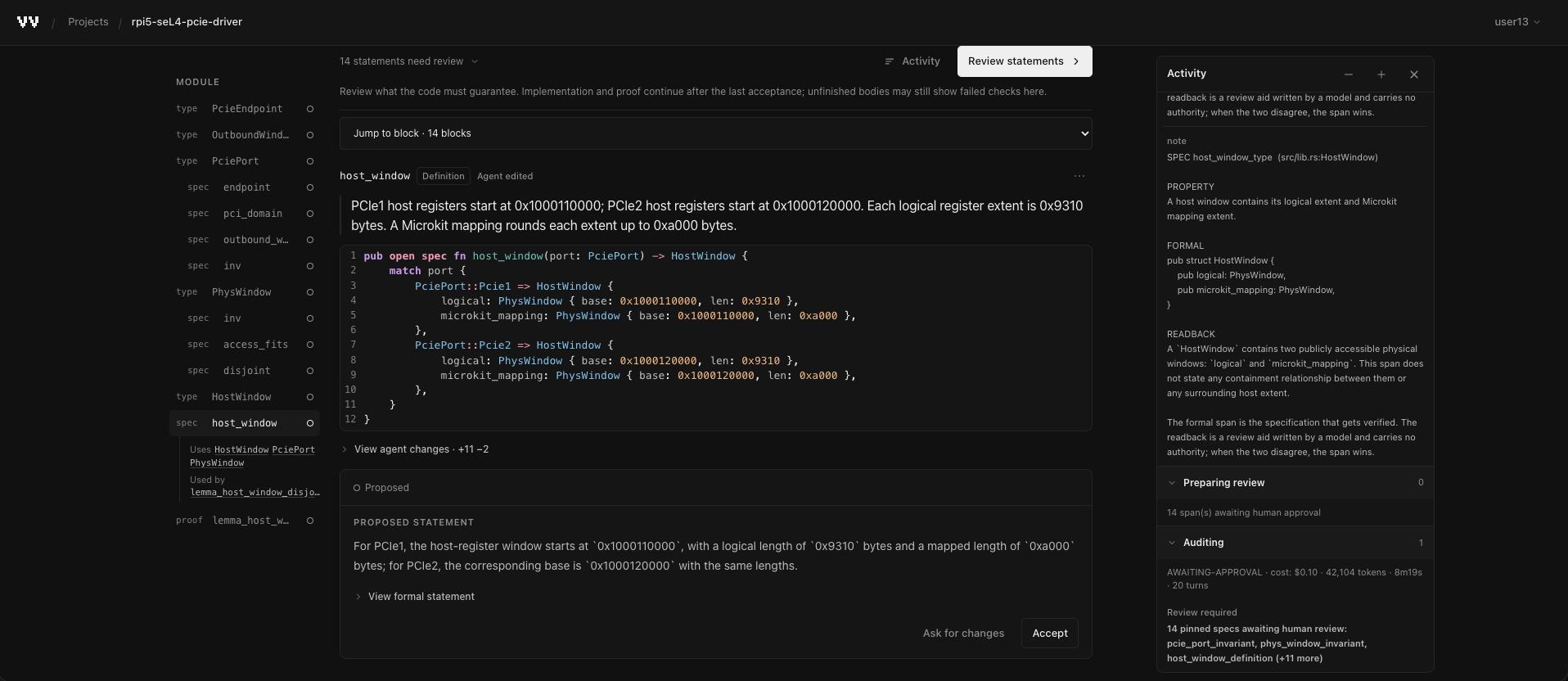This screenshot has height=681, width=1568.
Task: Click status circle next to host_window spec
Action: [x=310, y=423]
